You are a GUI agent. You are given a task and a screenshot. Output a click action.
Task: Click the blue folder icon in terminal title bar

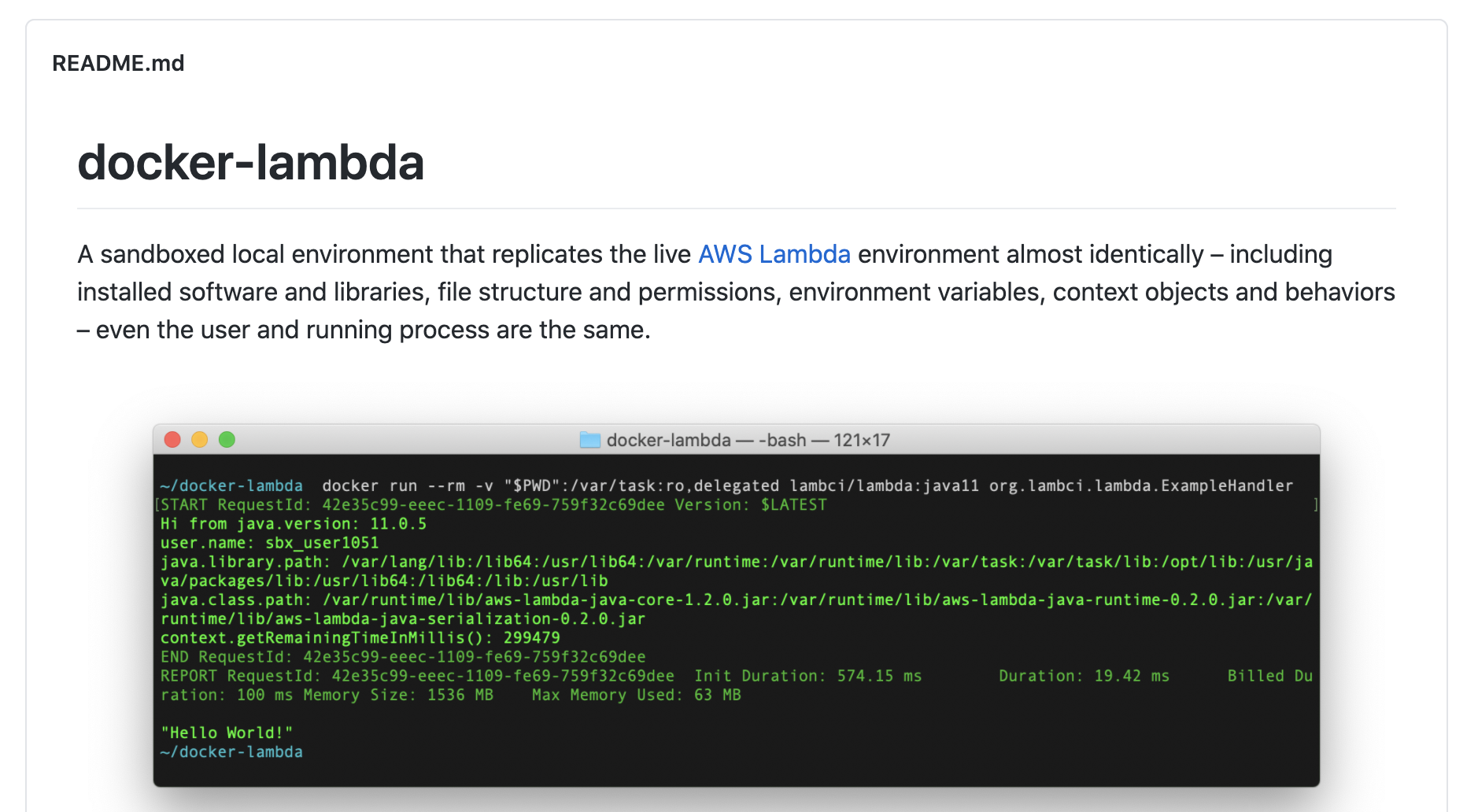[x=589, y=440]
